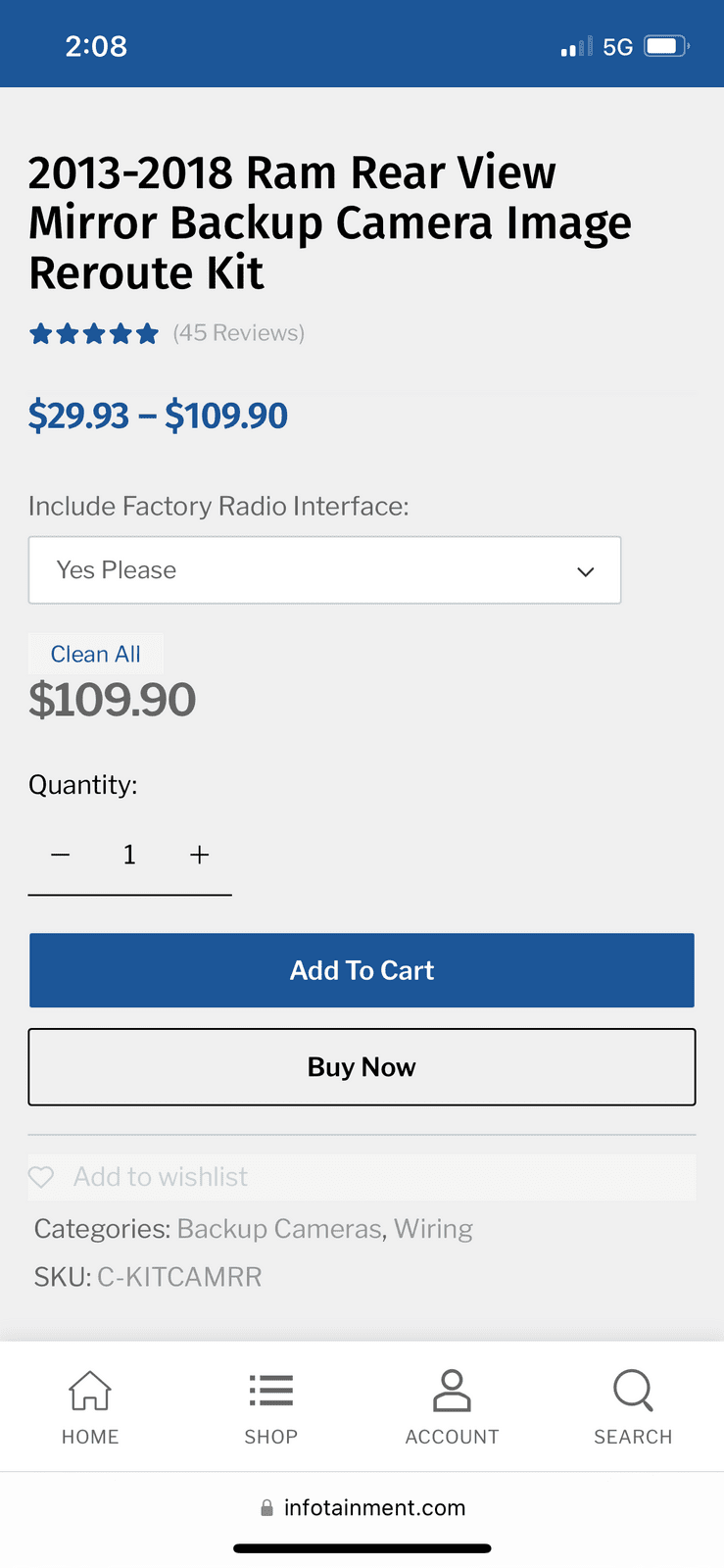Increase quantity with the plus button
The height and width of the screenshot is (1568, 724).
click(x=200, y=855)
